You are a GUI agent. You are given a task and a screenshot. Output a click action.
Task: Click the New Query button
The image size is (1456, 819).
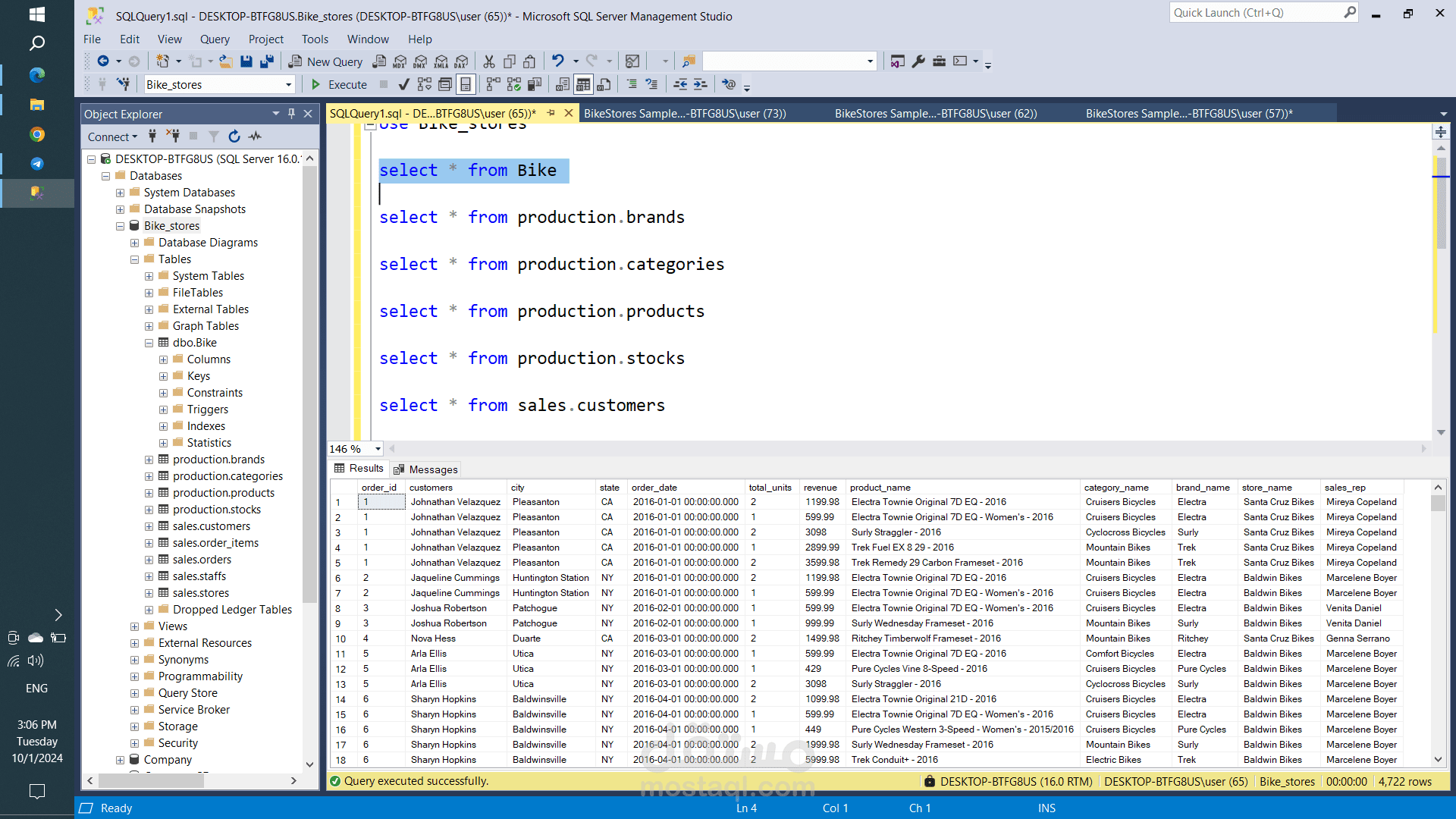pyautogui.click(x=326, y=61)
